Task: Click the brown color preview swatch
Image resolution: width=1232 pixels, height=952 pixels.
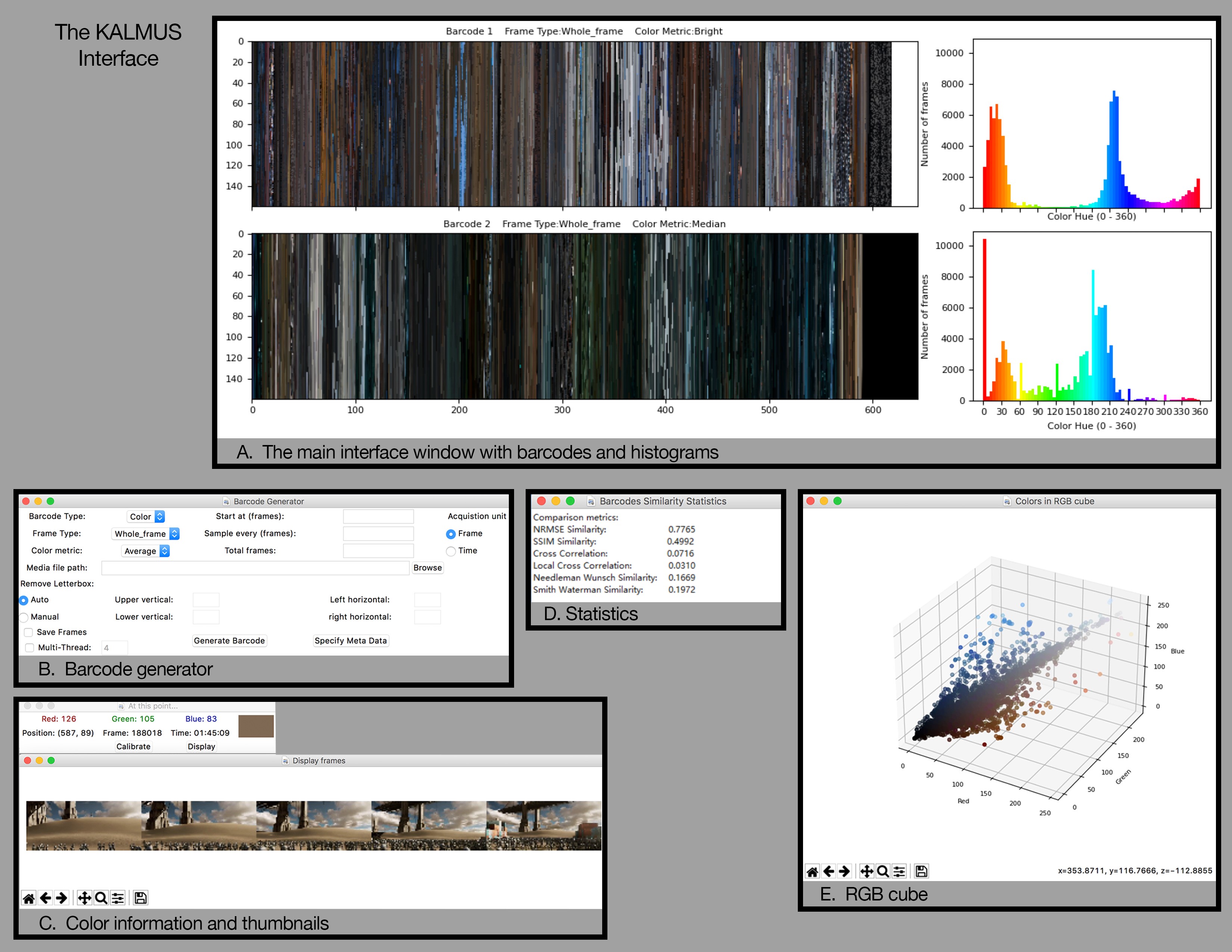Action: tap(256, 727)
